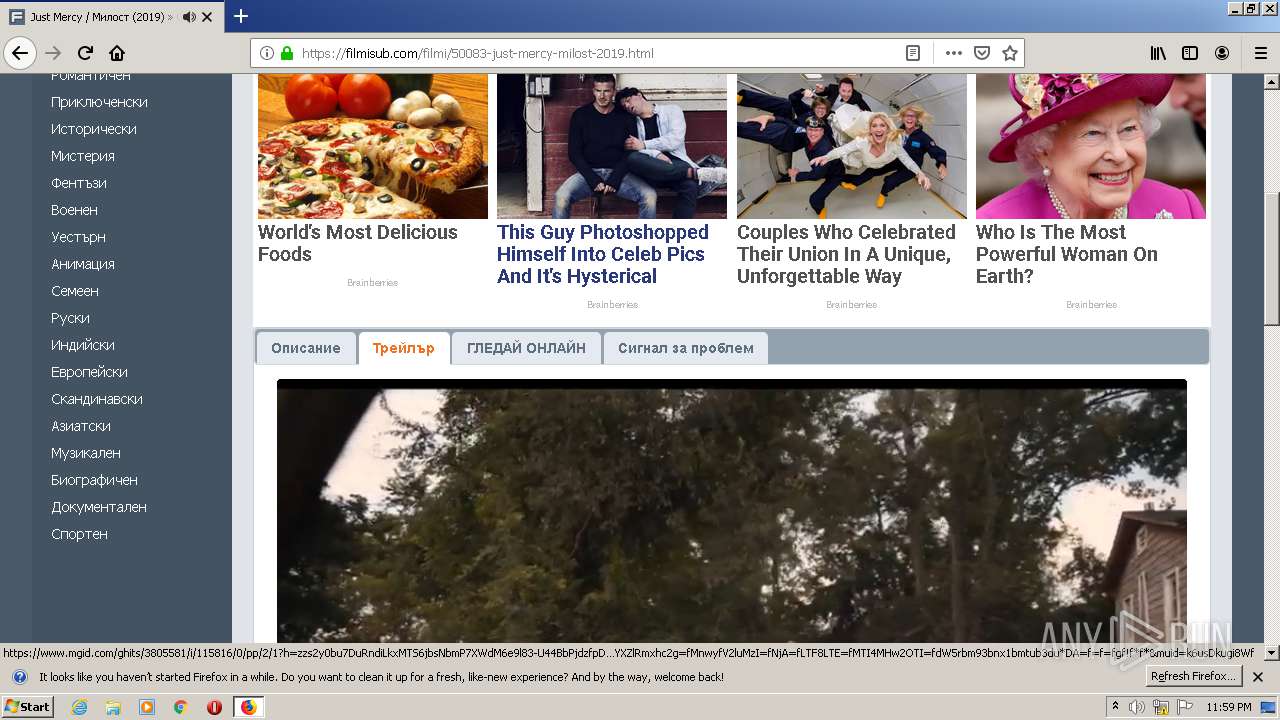1280x720 pixels.
Task: Bookmark this page with star
Action: (x=1010, y=53)
